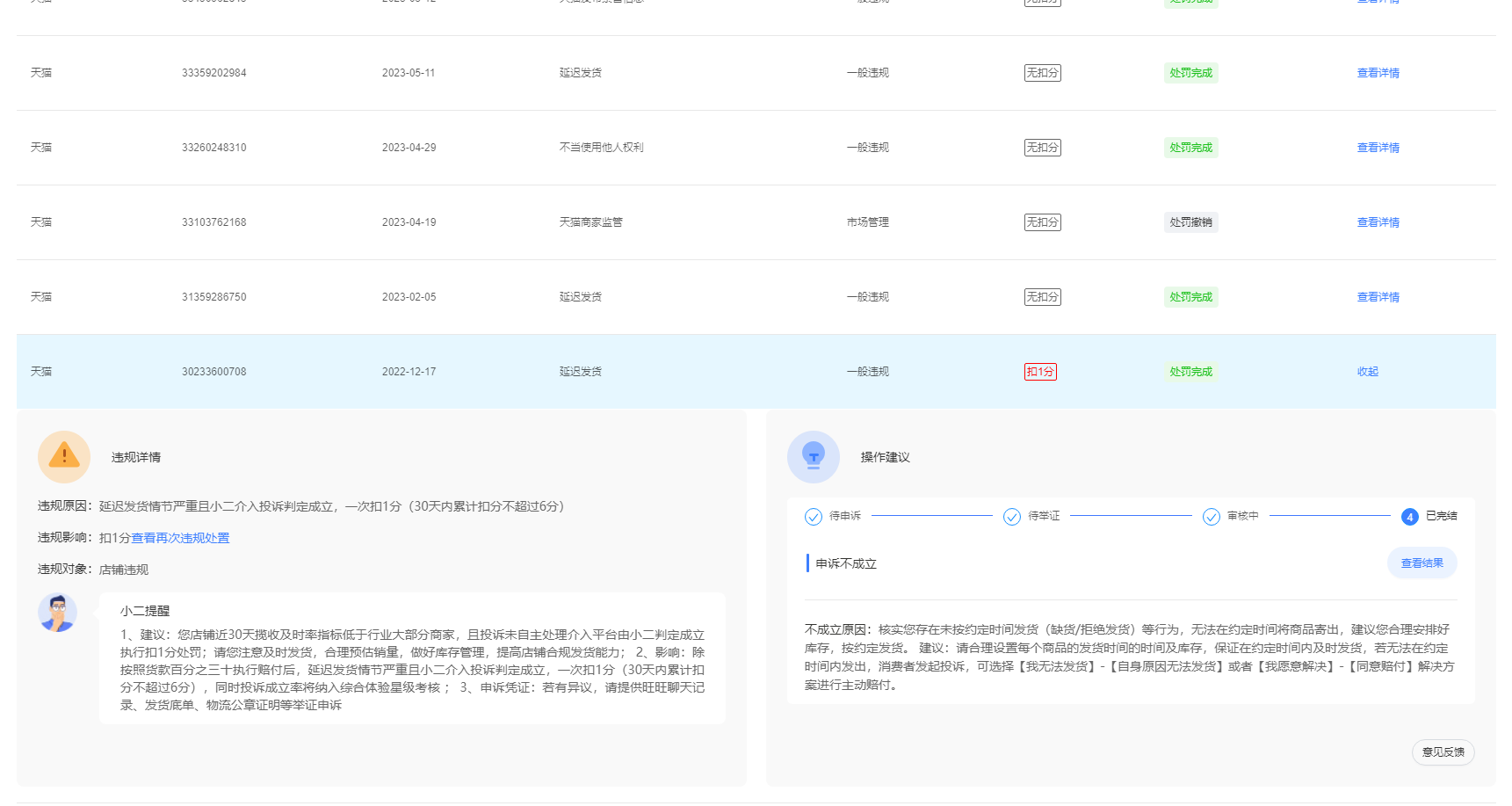
Task: Click the 审核中 step checkmark icon
Action: 1212,516
